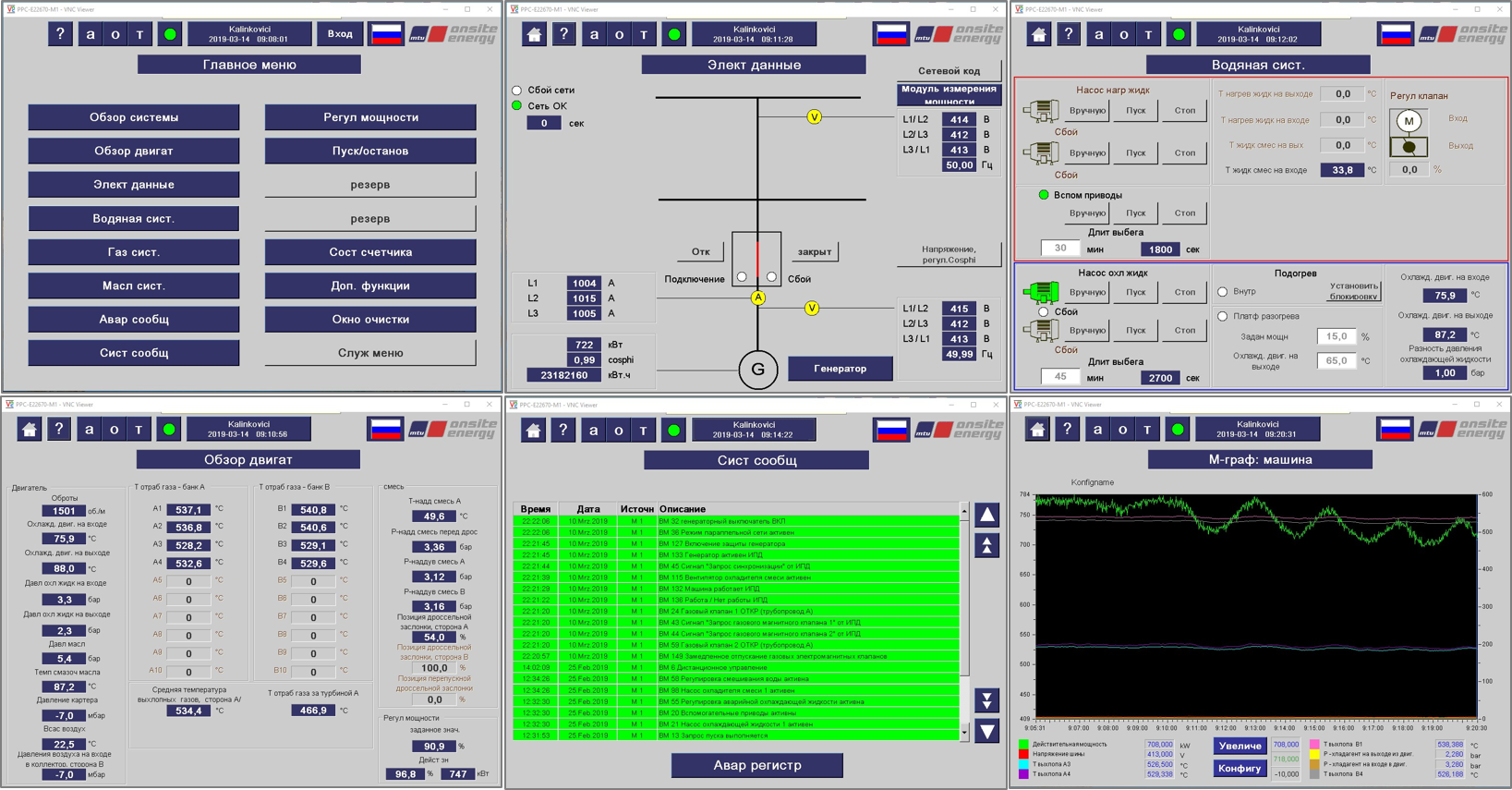Click the 30 мин run-on input field
Viewport: 1512px width, 790px height.
(x=1060, y=249)
